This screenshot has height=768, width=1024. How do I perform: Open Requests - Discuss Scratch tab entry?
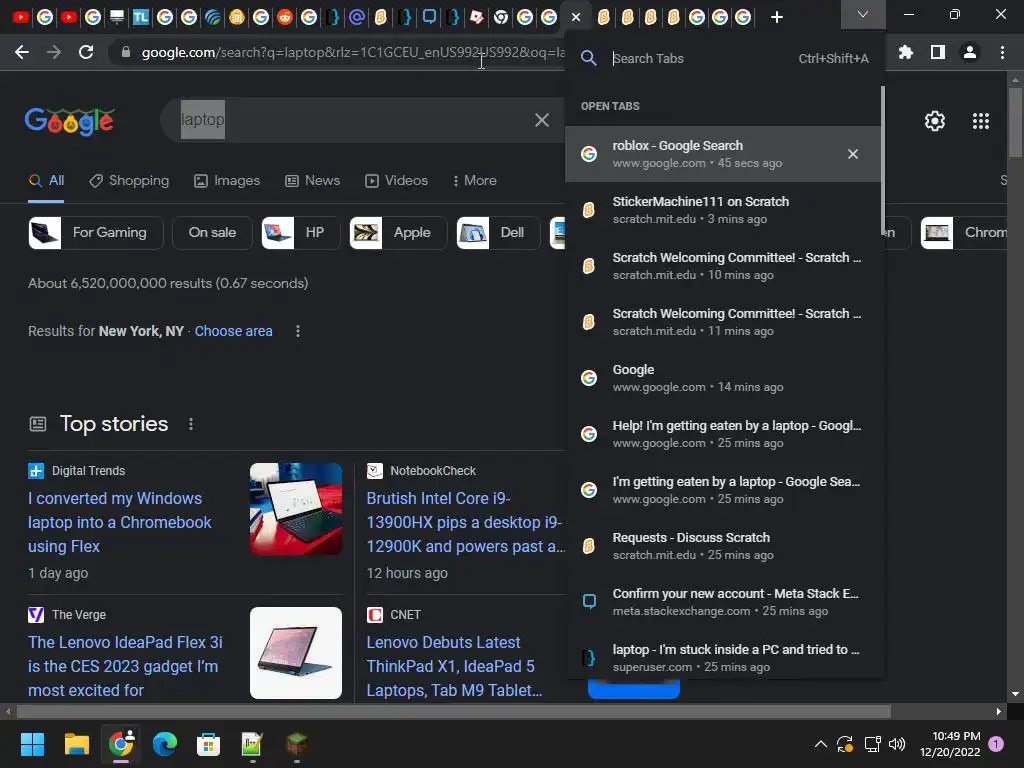click(x=722, y=546)
